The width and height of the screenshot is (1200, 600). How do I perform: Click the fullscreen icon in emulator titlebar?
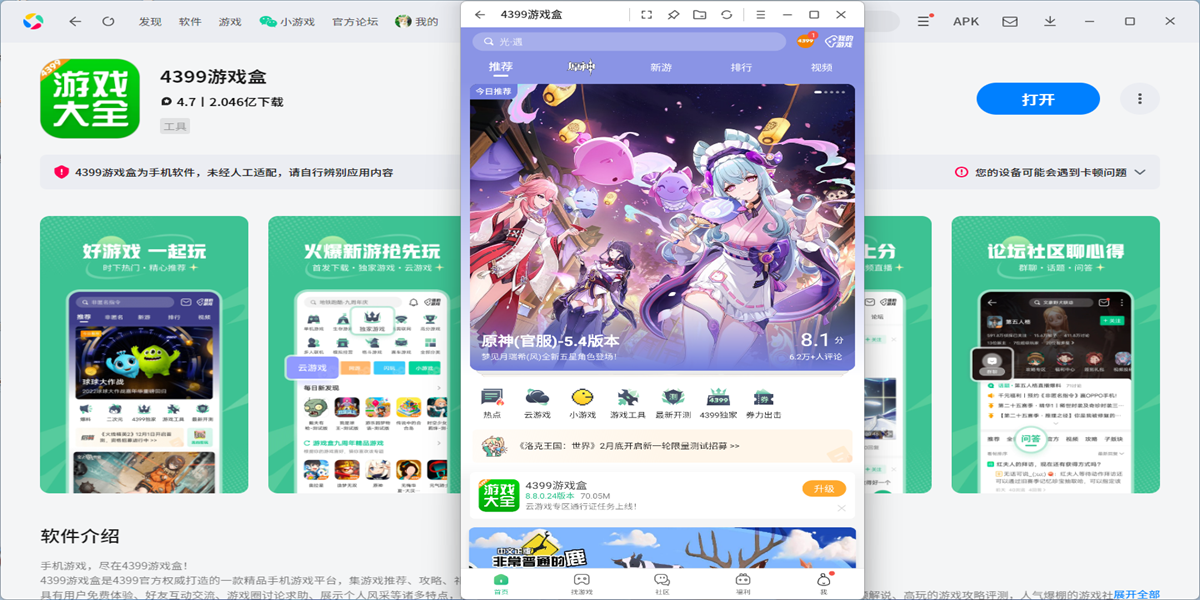point(646,15)
